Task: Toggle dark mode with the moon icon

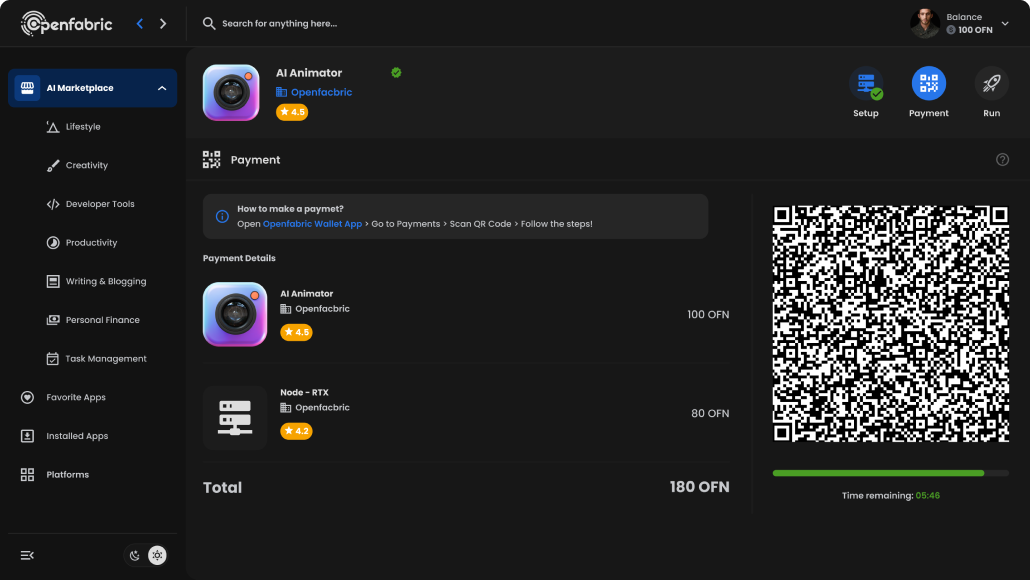Action: (134, 555)
